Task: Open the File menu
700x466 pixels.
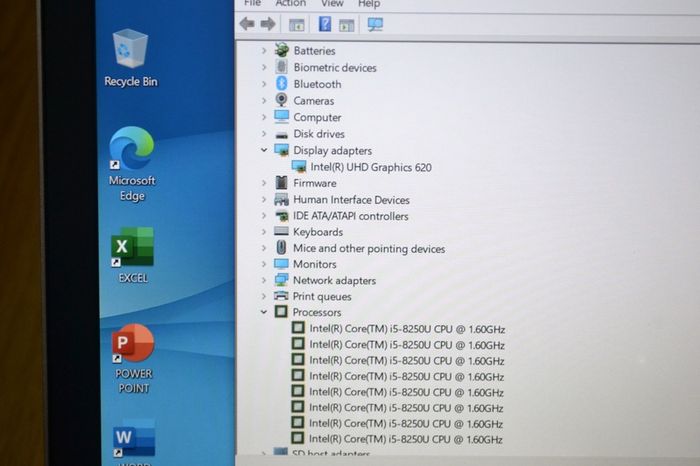Action: [x=253, y=4]
